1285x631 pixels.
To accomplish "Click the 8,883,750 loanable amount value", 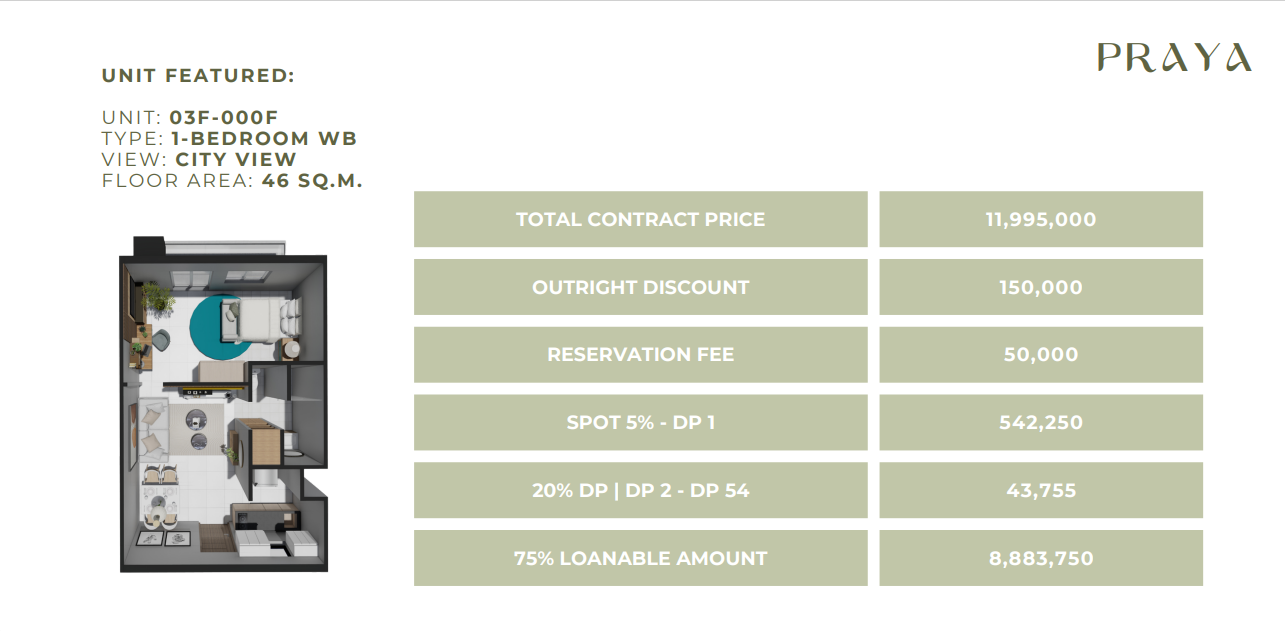I will click(x=1040, y=558).
